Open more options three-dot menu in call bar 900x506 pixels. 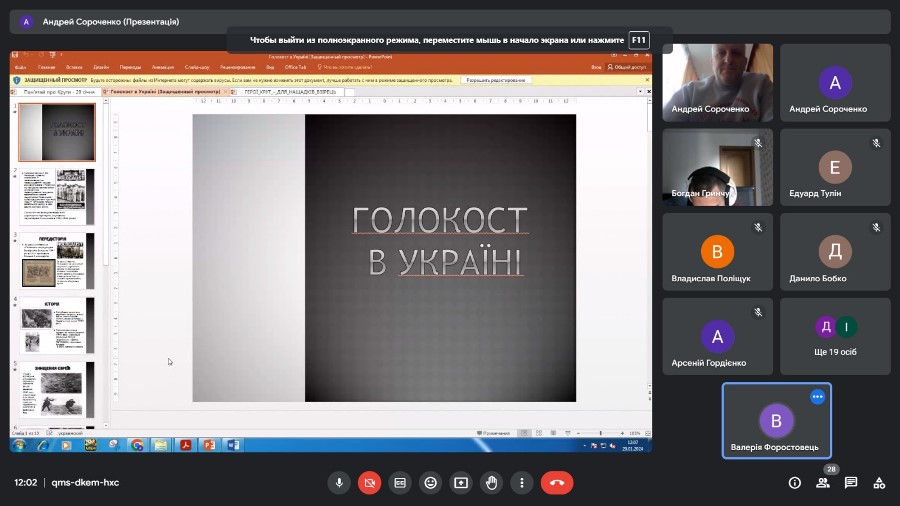[x=521, y=482]
